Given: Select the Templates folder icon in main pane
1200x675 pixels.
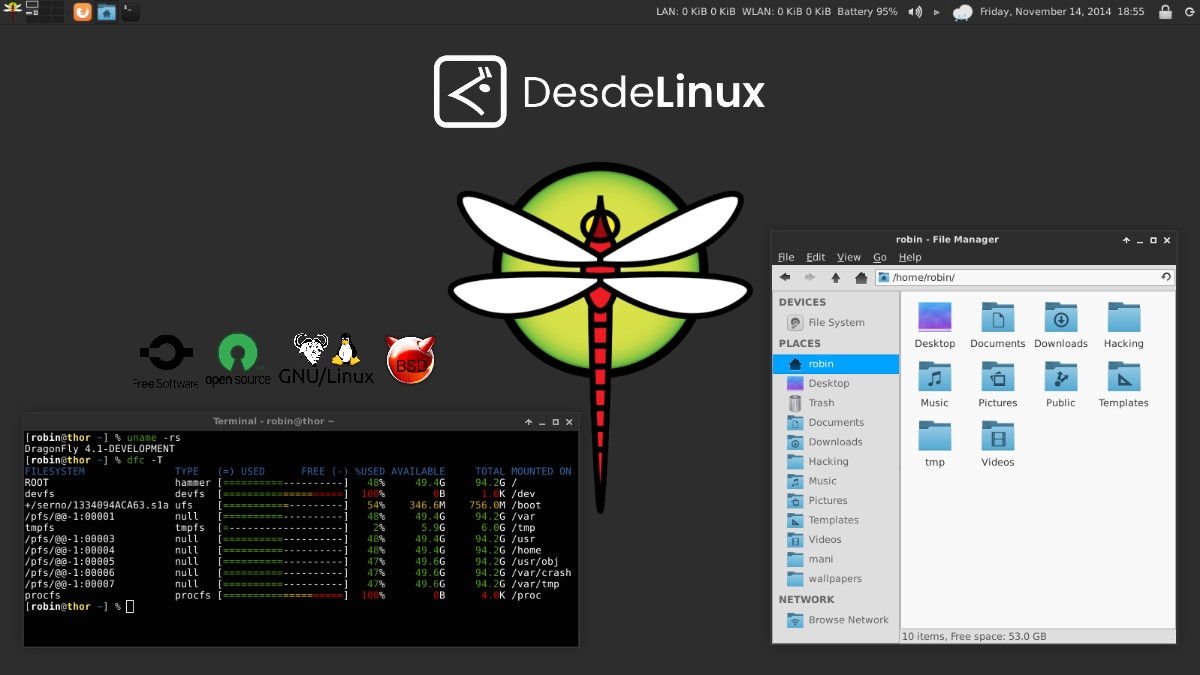Looking at the screenshot, I should pos(1124,377).
